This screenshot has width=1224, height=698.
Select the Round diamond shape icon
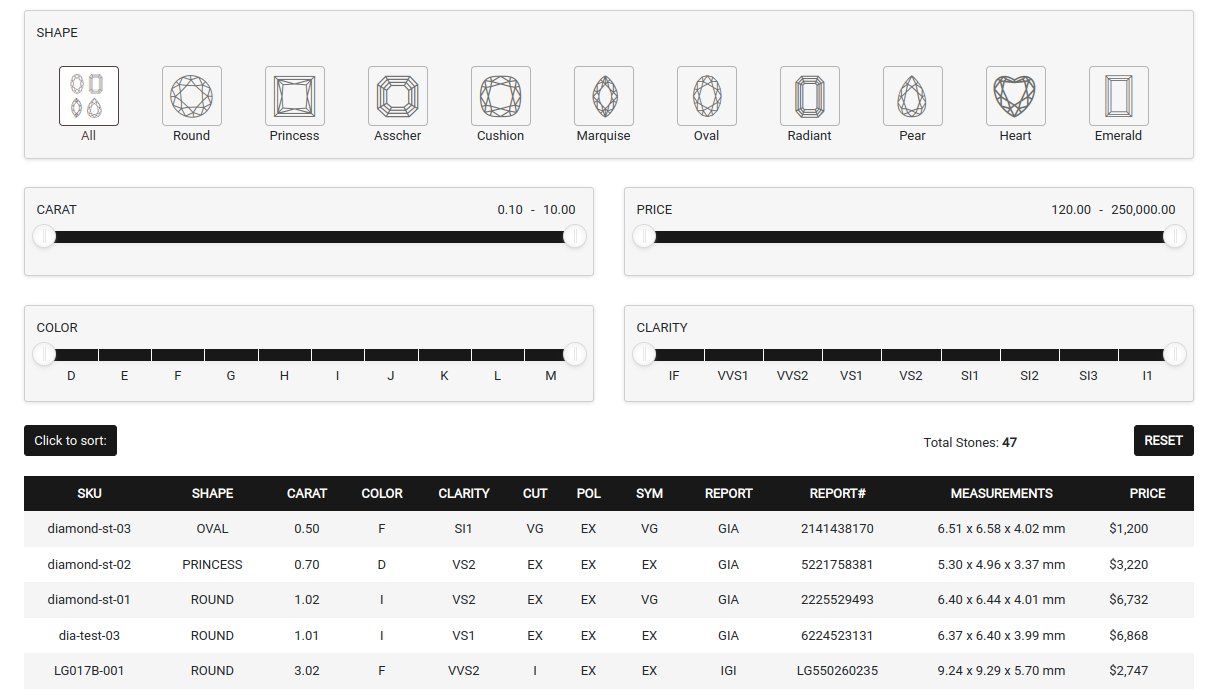pyautogui.click(x=191, y=97)
